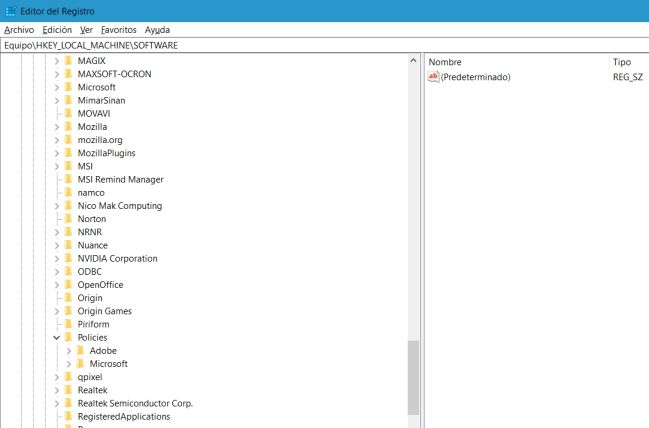
Task: Expand the Realtek Semiconductor Corp. key
Action: [57, 404]
